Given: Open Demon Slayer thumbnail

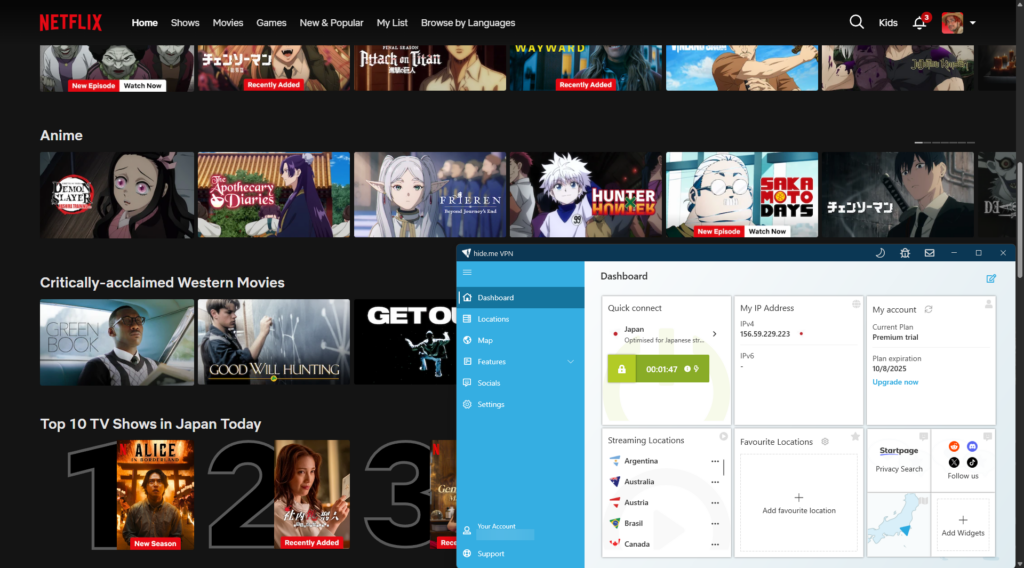Looking at the screenshot, I should [x=117, y=195].
